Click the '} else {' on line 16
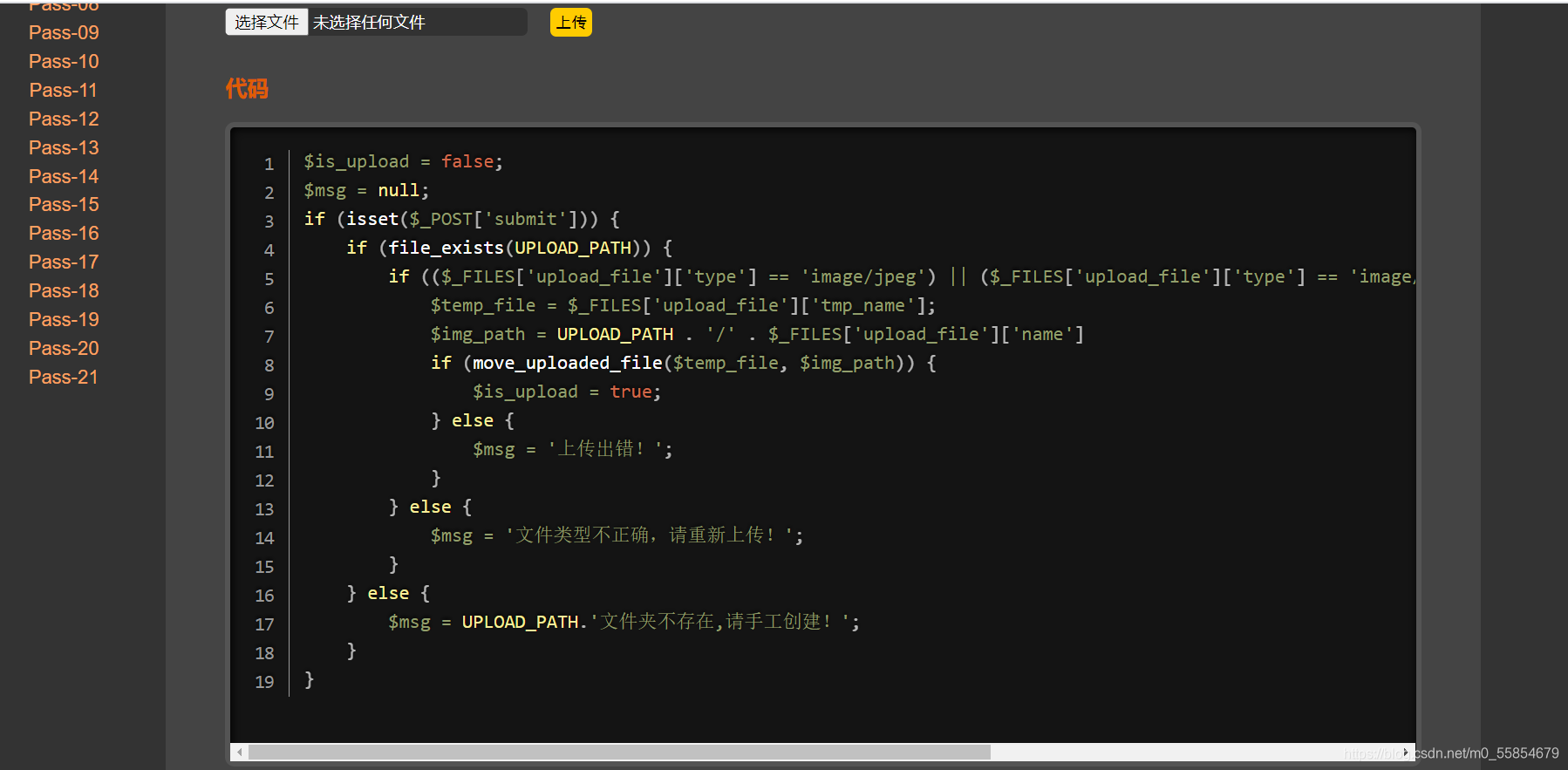This screenshot has height=770, width=1568. 388,593
